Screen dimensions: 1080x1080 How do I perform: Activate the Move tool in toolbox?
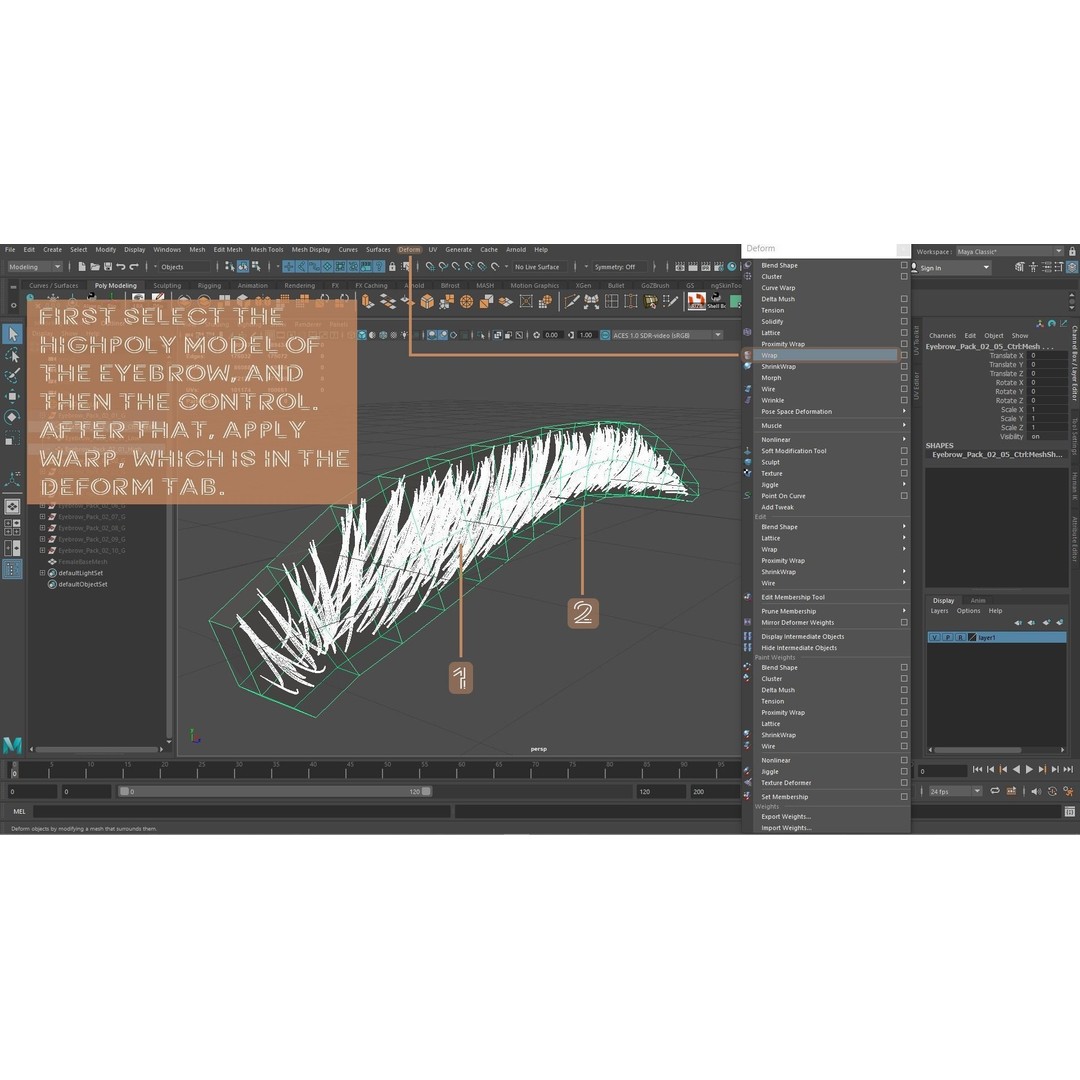pyautogui.click(x=12, y=396)
